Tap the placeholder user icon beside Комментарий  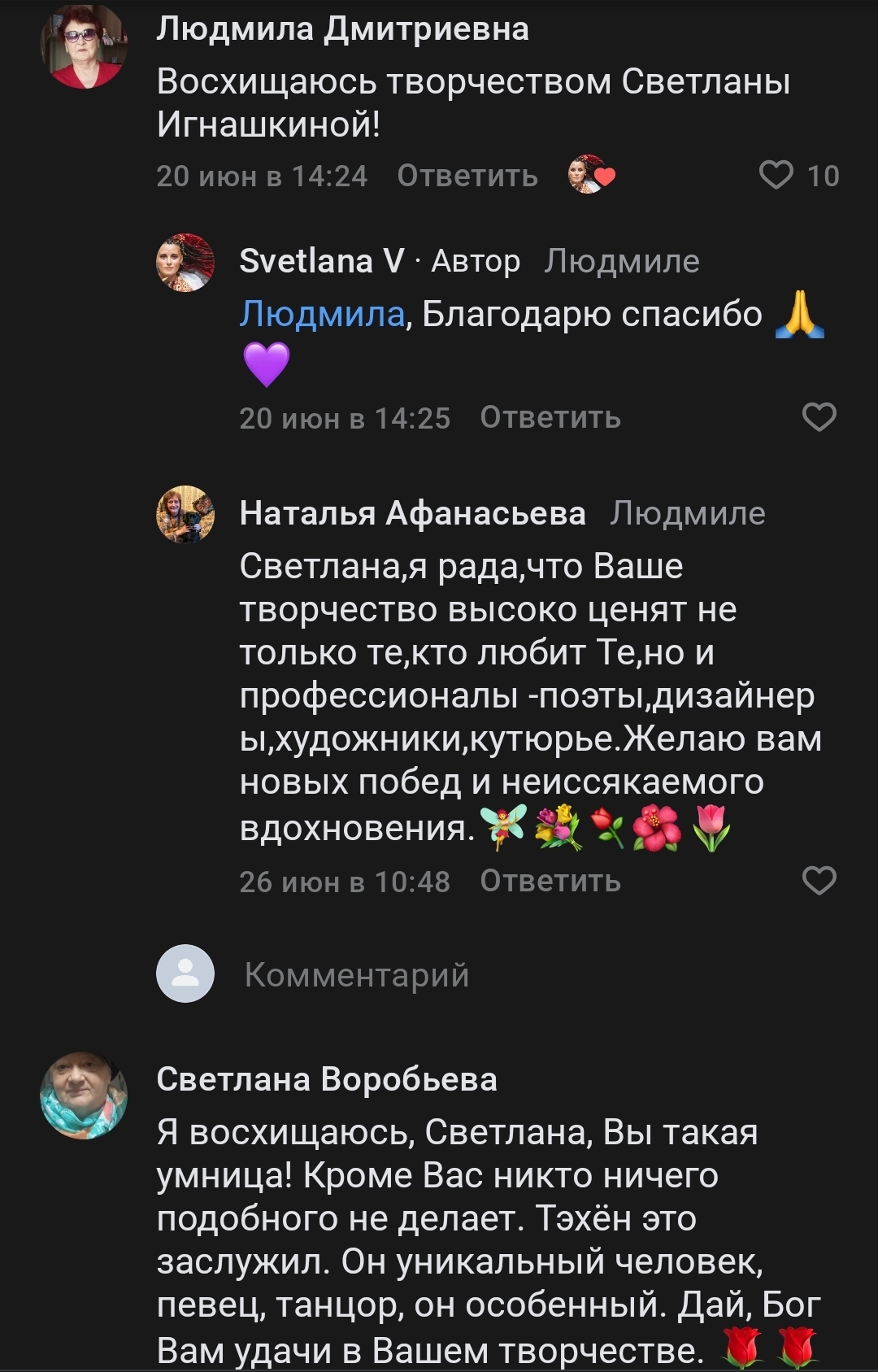click(x=185, y=973)
